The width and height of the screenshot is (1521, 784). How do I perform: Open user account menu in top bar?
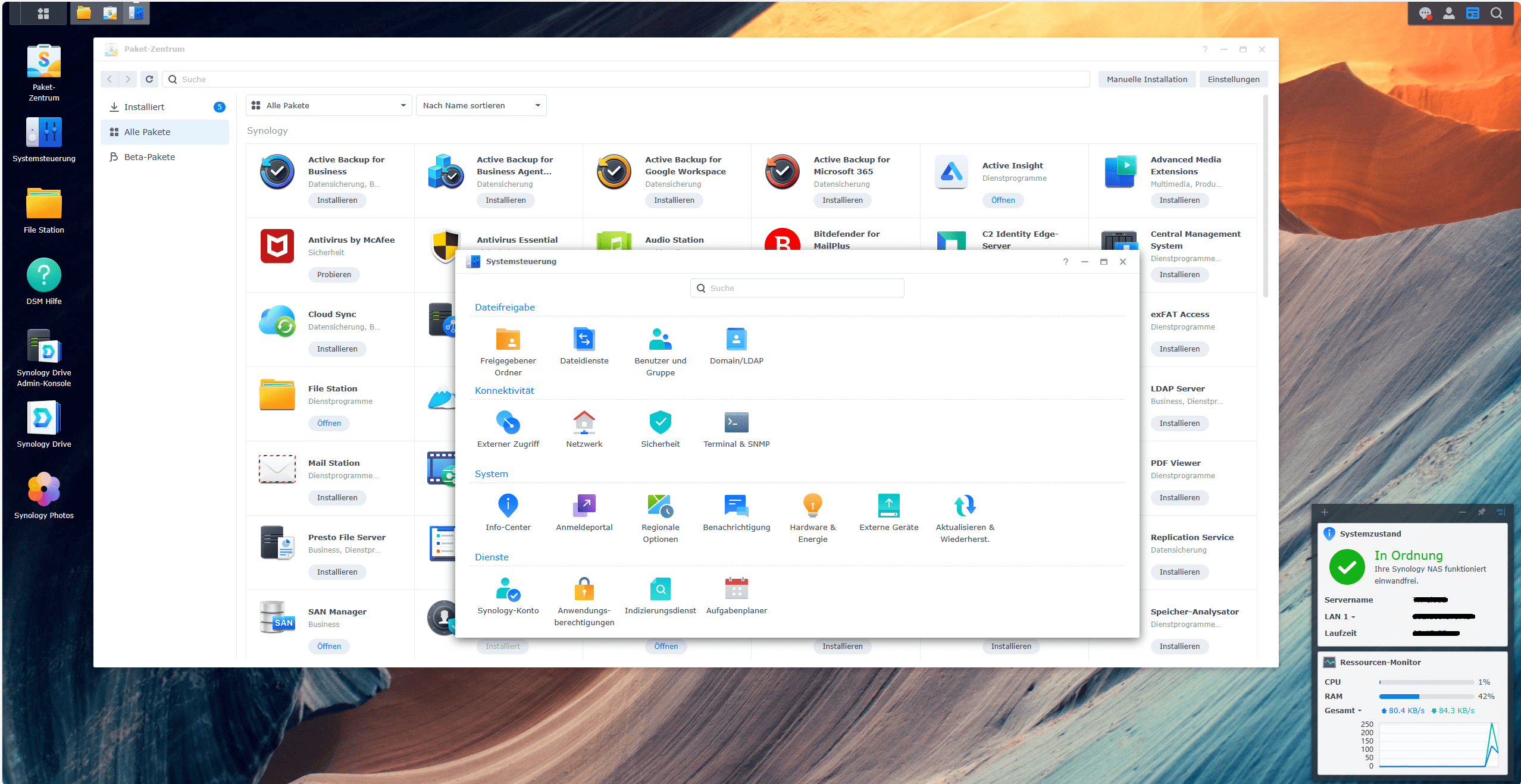1448,13
